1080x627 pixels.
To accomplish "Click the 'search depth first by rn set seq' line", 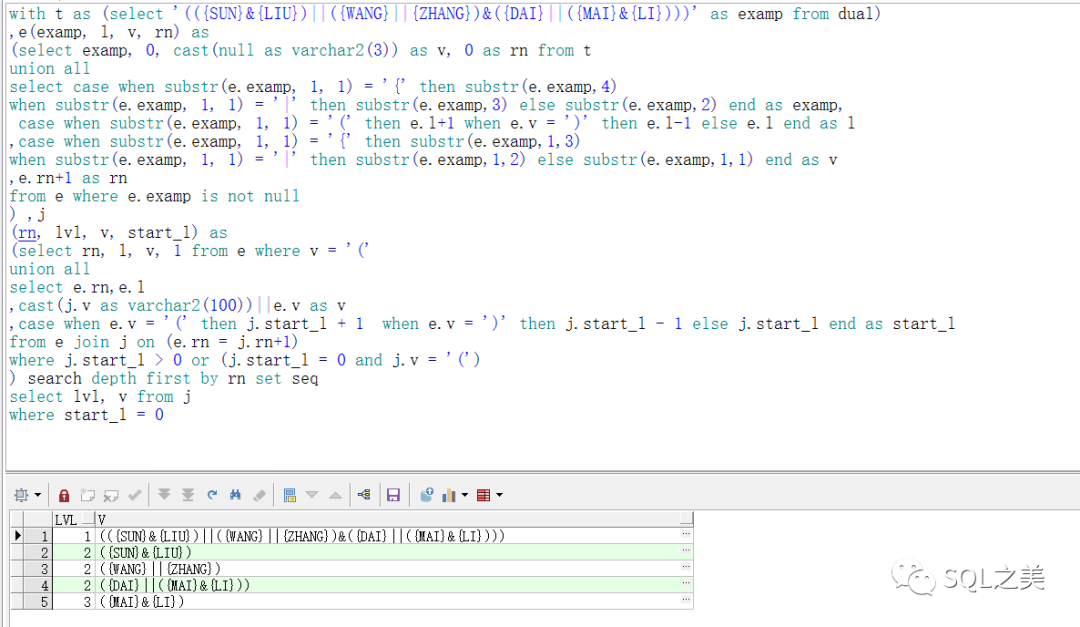I will [164, 378].
